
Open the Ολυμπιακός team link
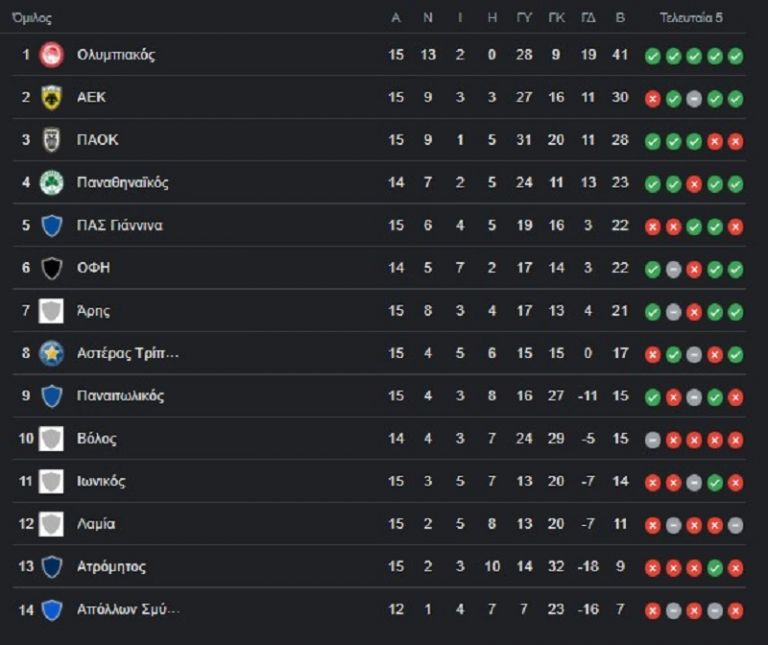[116, 54]
